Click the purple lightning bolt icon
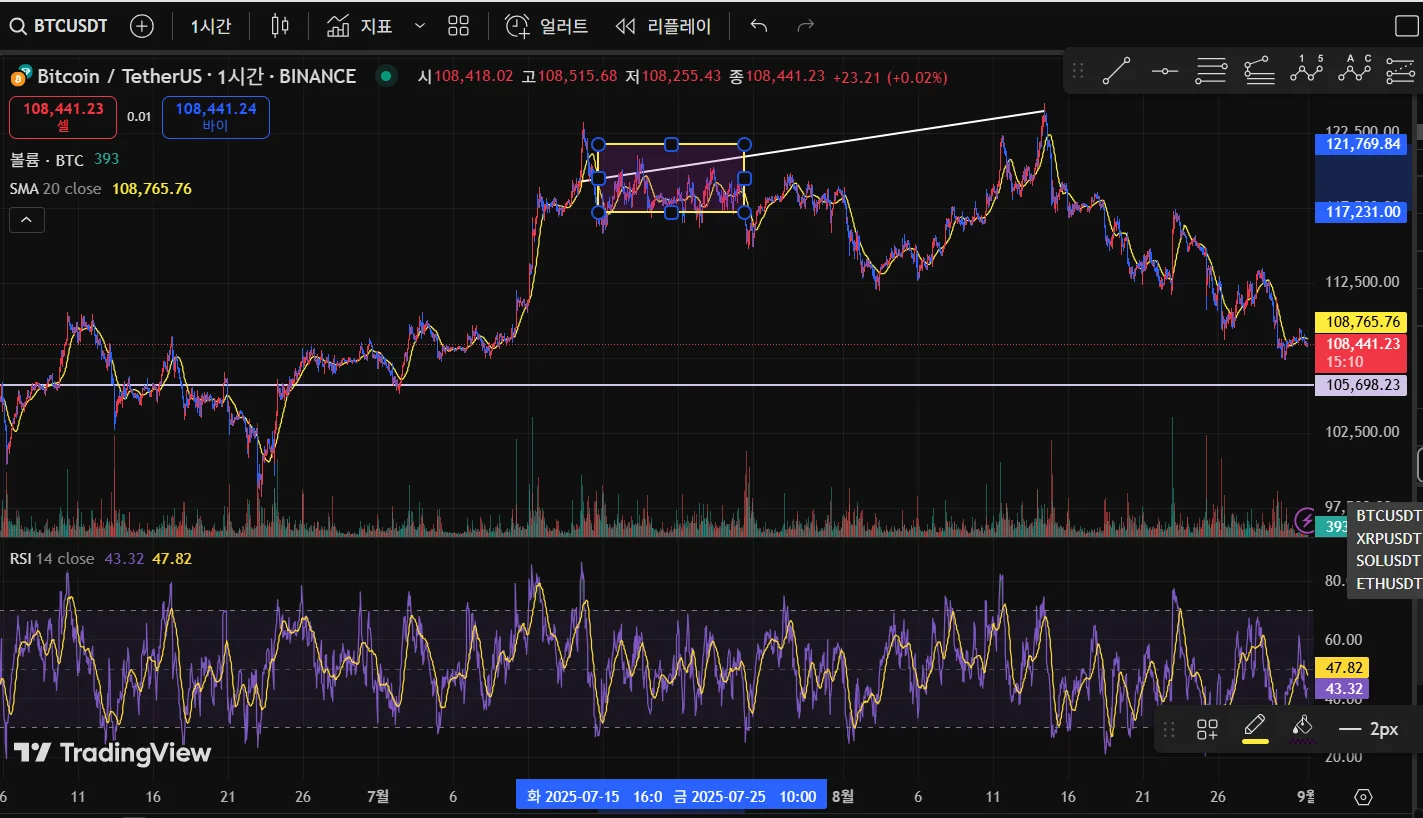The height and width of the screenshot is (818, 1423). tap(1305, 520)
